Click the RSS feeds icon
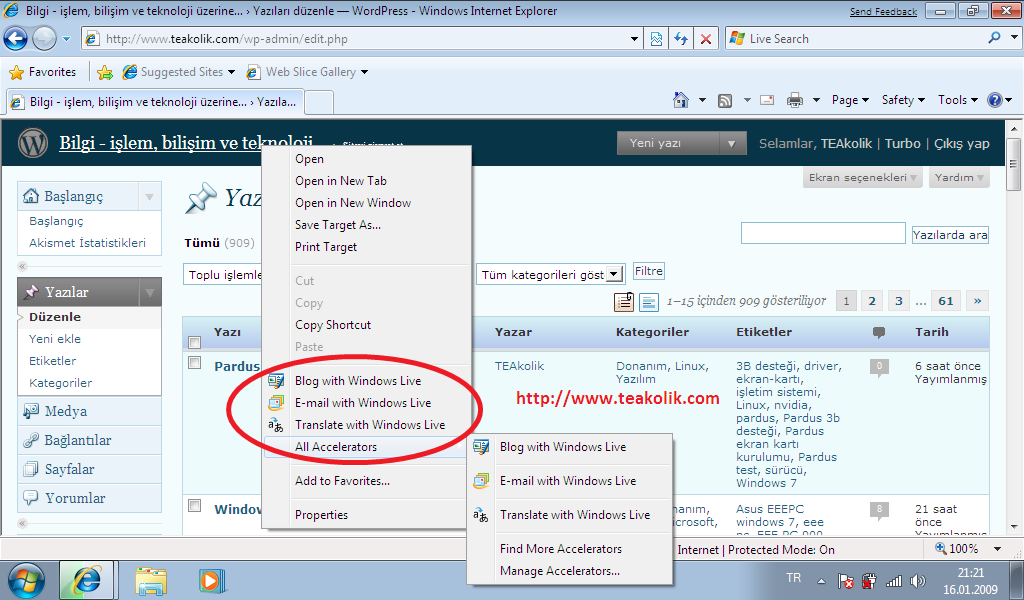Screen dimensions: 1024x600 click(x=725, y=101)
